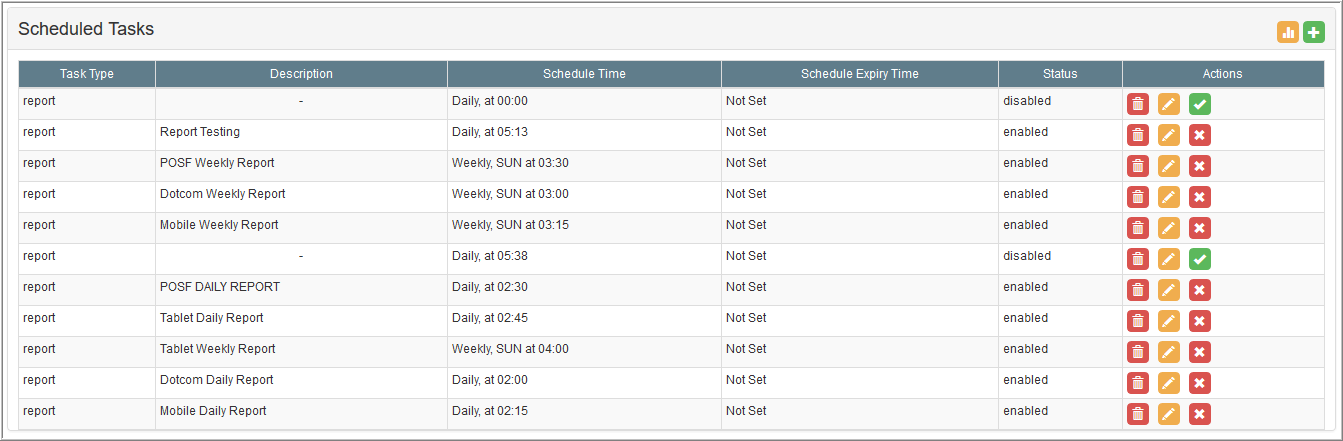Click the orange chart icon in header
This screenshot has width=1343, height=441.
(1288, 32)
